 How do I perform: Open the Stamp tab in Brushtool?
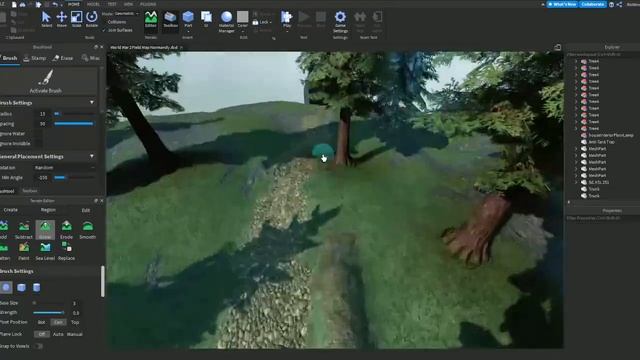click(35, 58)
